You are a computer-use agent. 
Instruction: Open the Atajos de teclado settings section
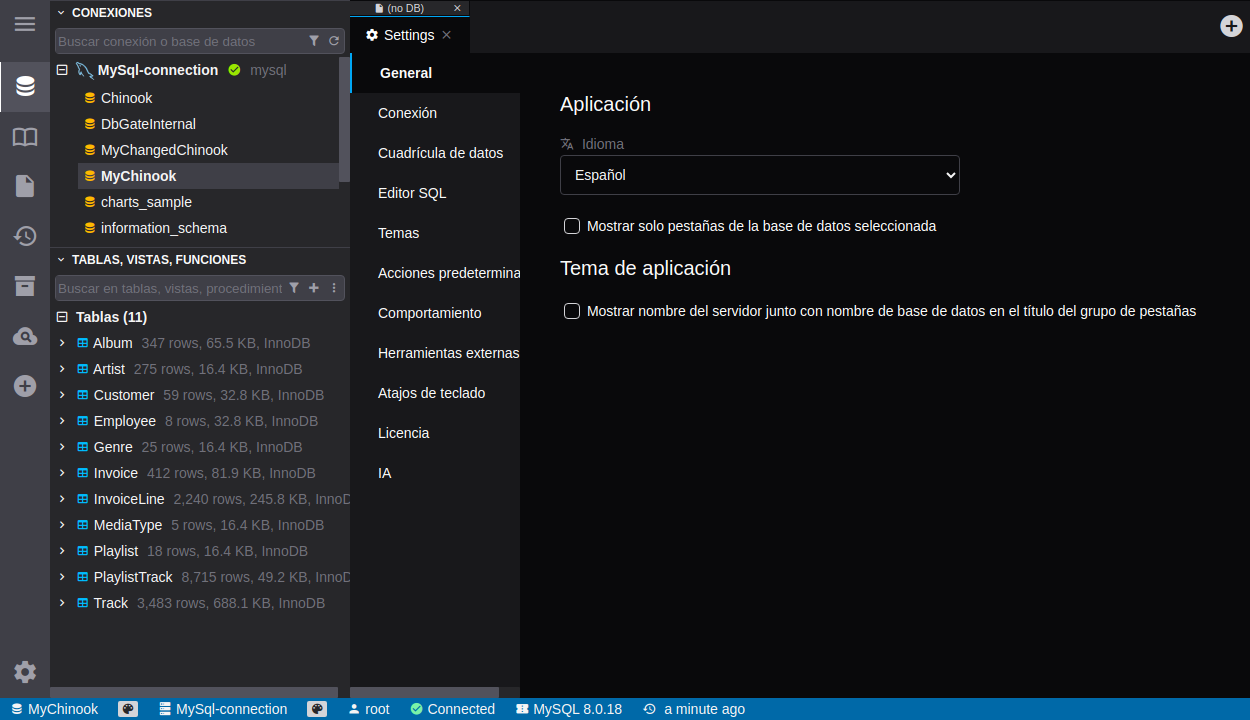(431, 393)
